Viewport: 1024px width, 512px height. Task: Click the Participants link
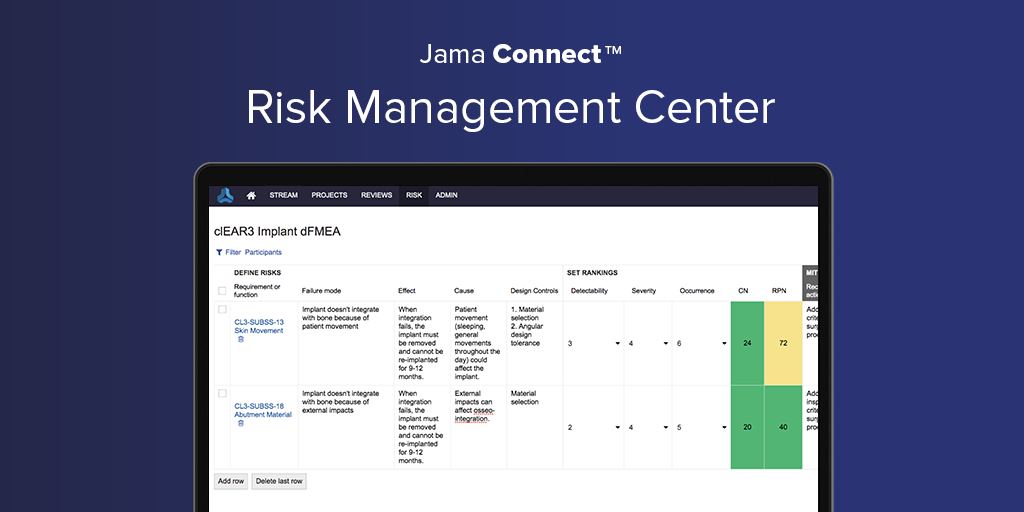263,252
